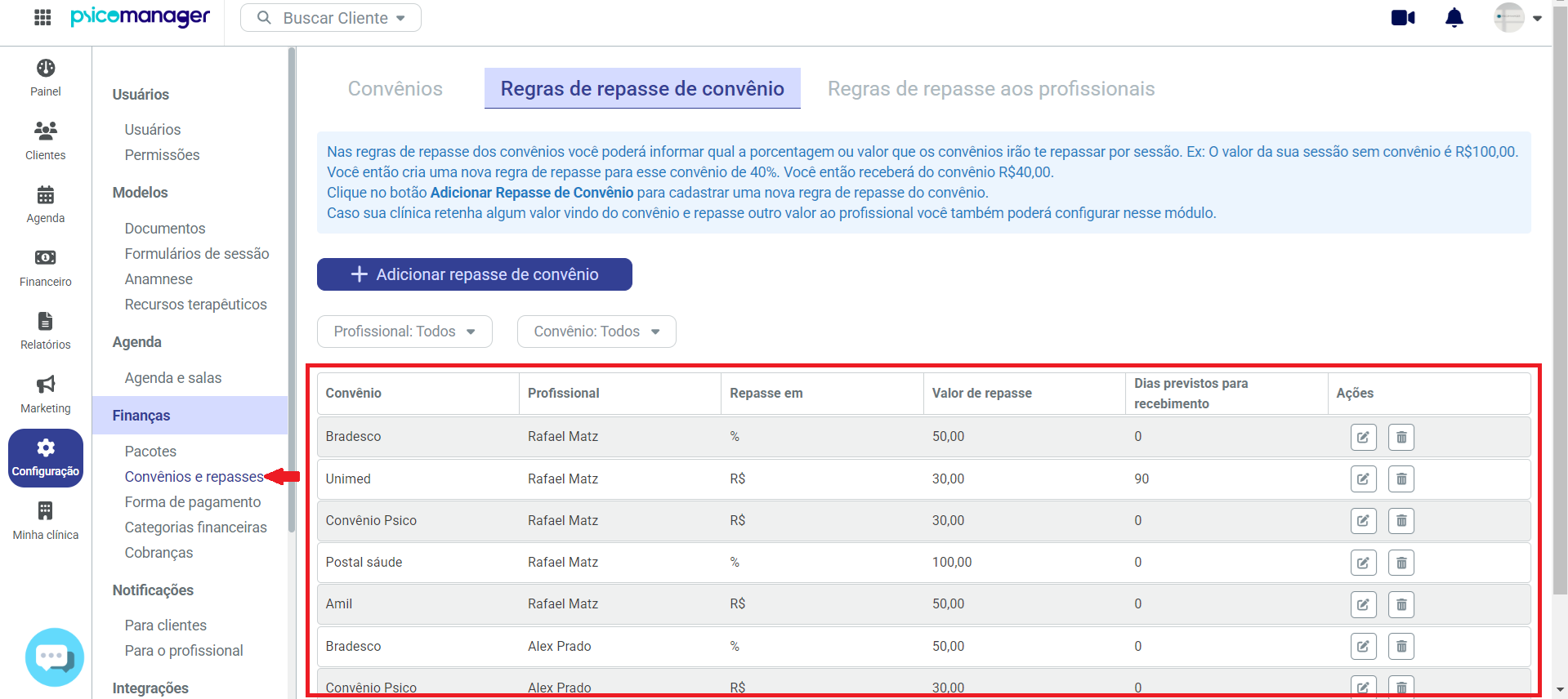Select the Finanças menu heading

click(x=190, y=416)
